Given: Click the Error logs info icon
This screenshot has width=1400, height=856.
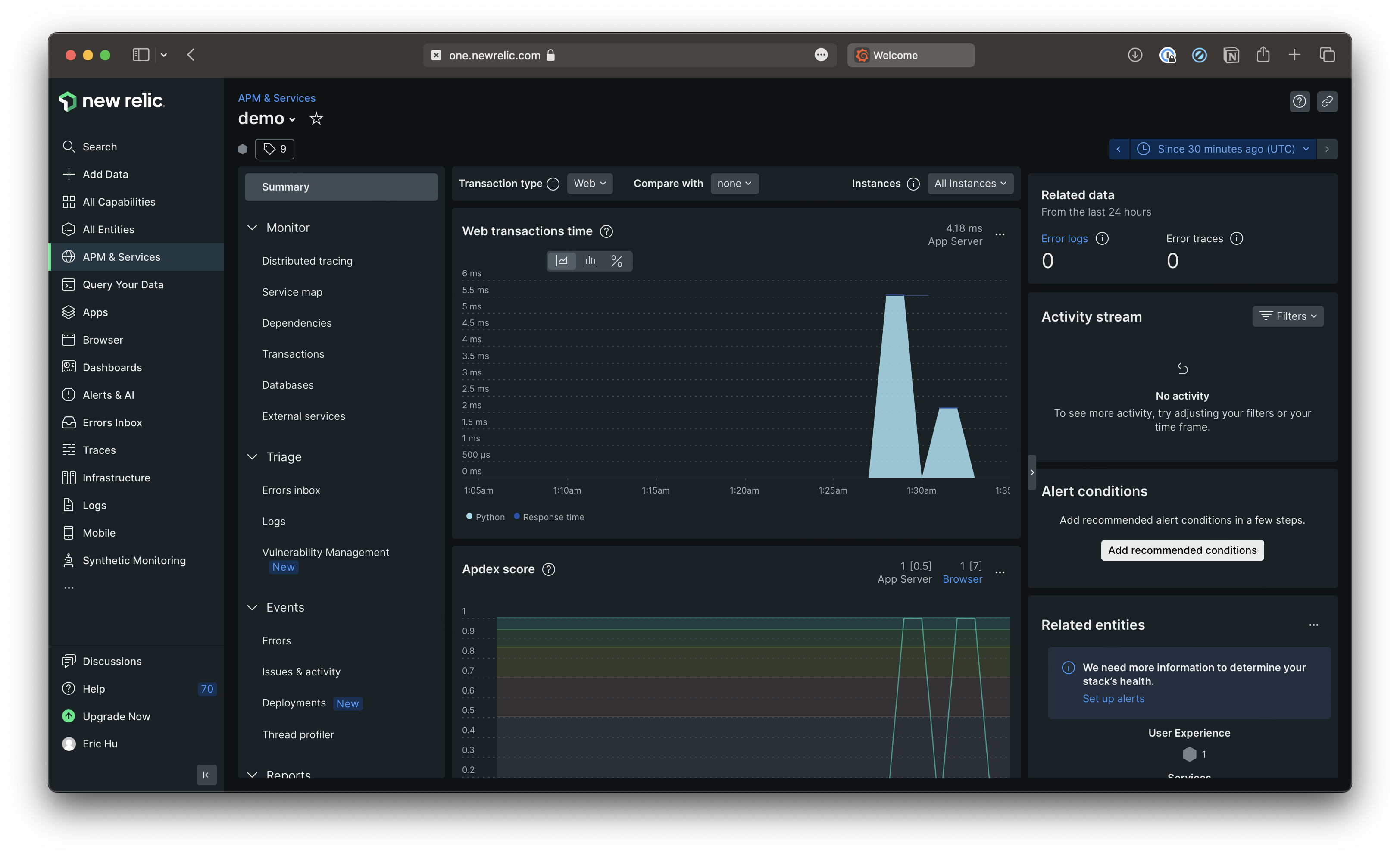Looking at the screenshot, I should [x=1102, y=238].
